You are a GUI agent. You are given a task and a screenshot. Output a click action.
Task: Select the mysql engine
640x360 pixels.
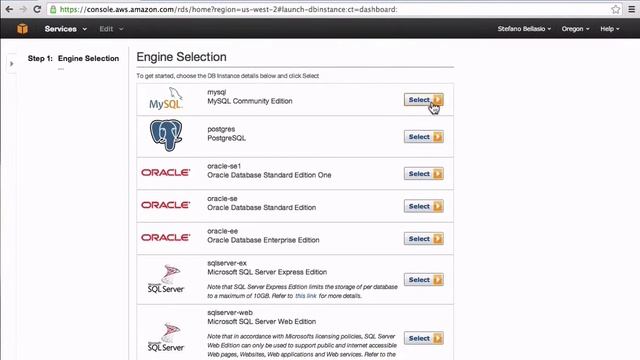click(x=424, y=100)
